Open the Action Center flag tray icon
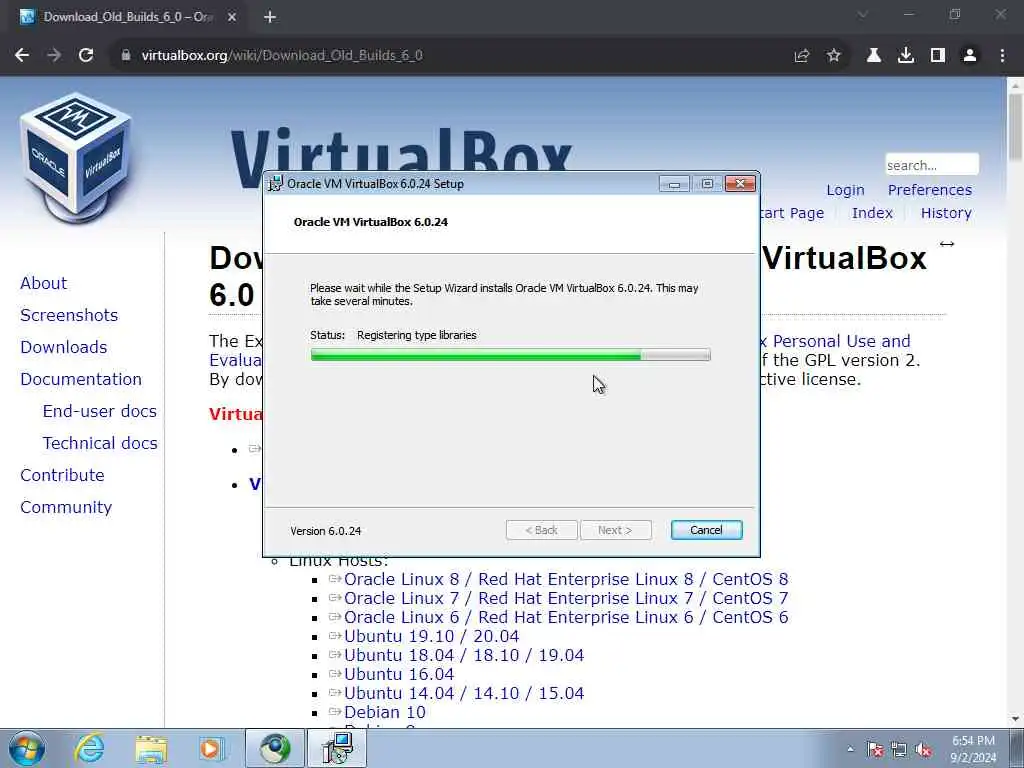Viewport: 1024px width, 768px height. click(874, 750)
